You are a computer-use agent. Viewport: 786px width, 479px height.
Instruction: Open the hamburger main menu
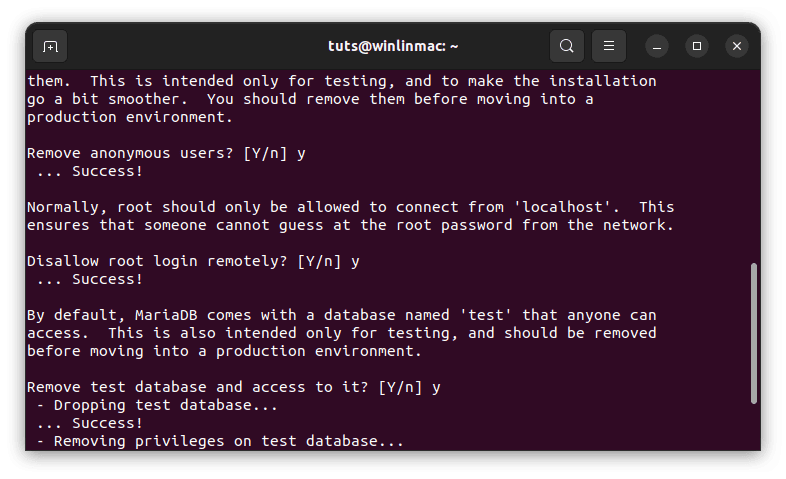pos(609,46)
